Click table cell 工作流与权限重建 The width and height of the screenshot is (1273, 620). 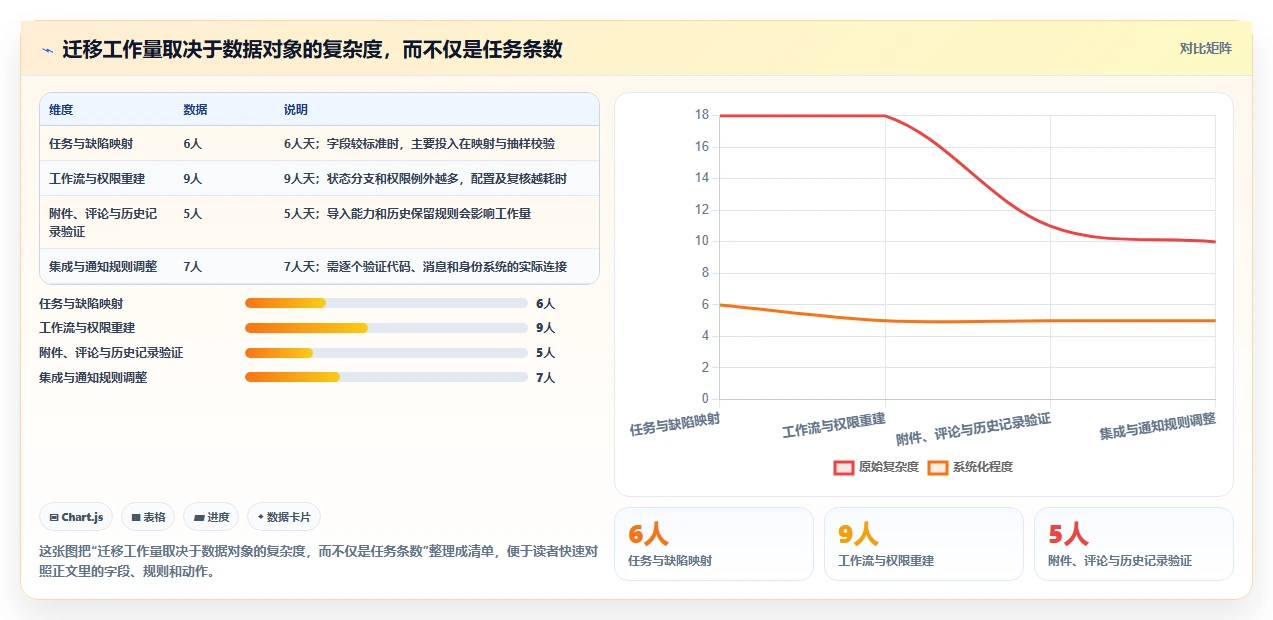coord(97,178)
